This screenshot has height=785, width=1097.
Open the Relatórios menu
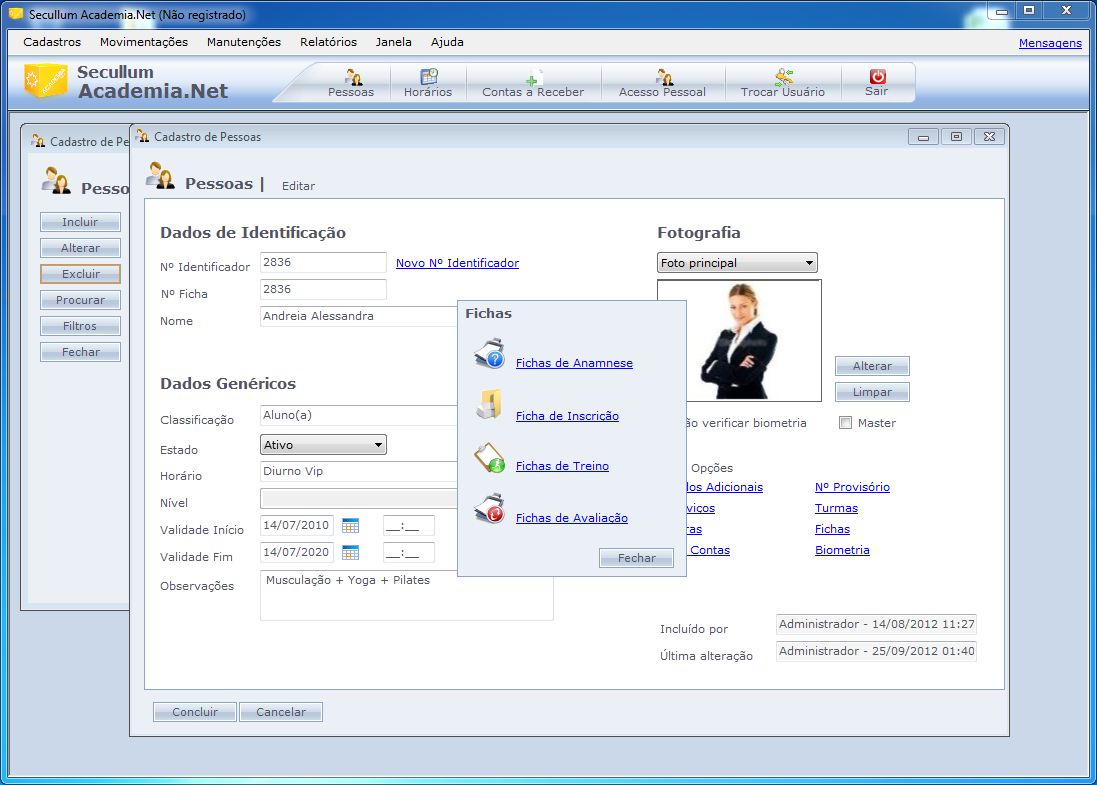(x=328, y=42)
